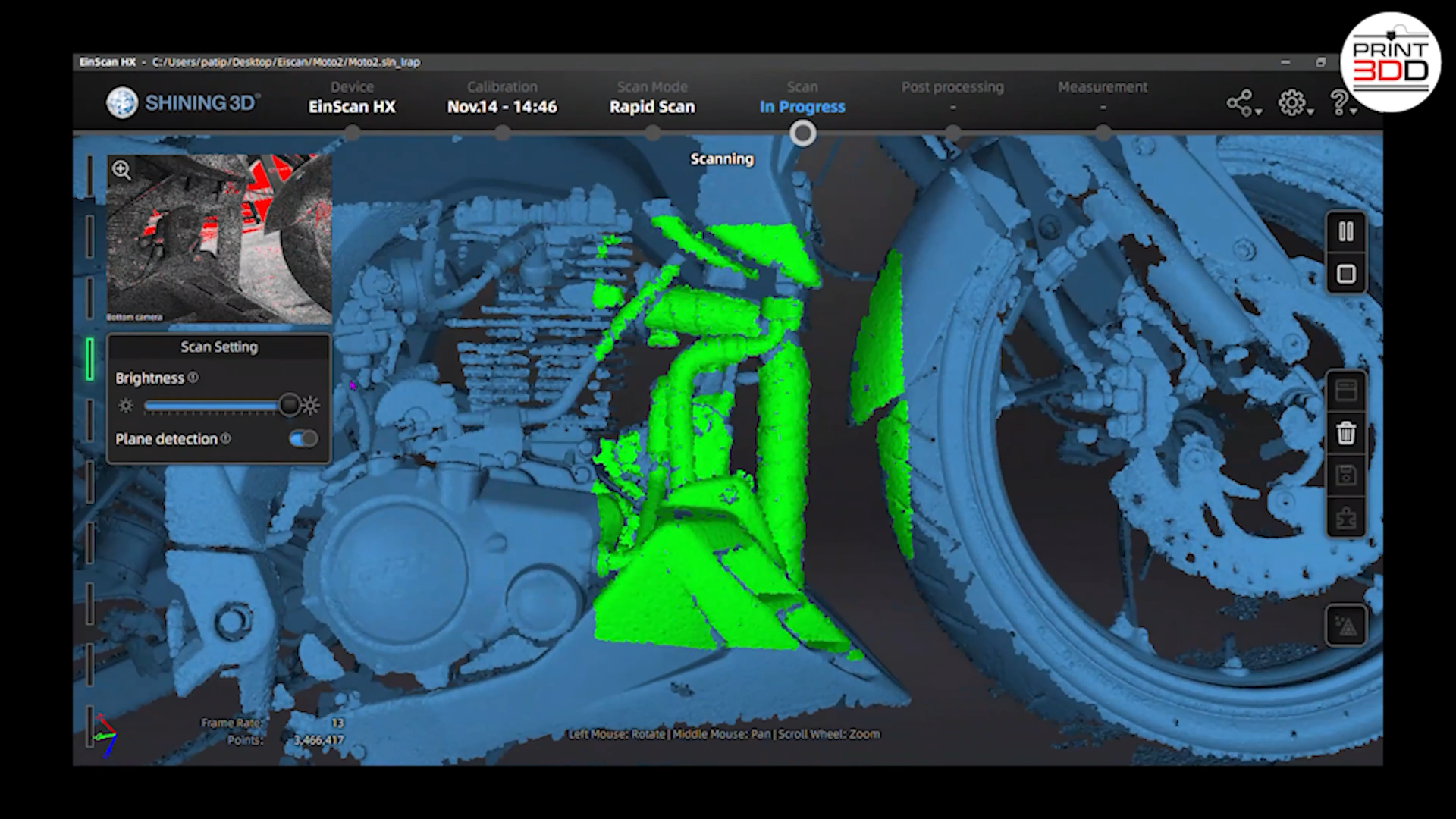Go to the Scan Mode step
The image size is (1456, 819).
pos(652,98)
